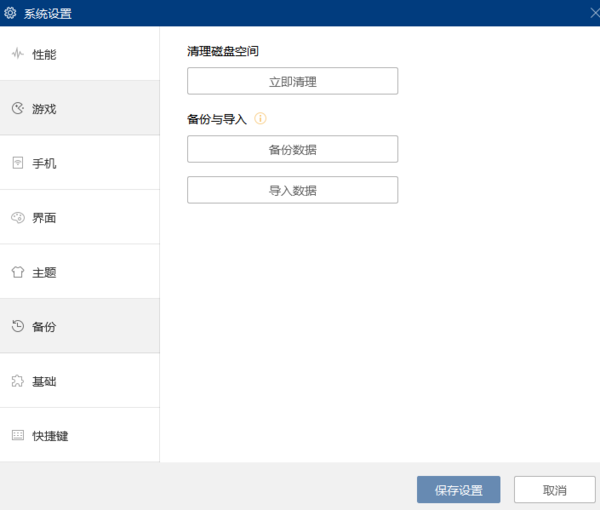Close the 系统设置 dialog
Viewport: 600px width, 510px height.
tap(595, 13)
